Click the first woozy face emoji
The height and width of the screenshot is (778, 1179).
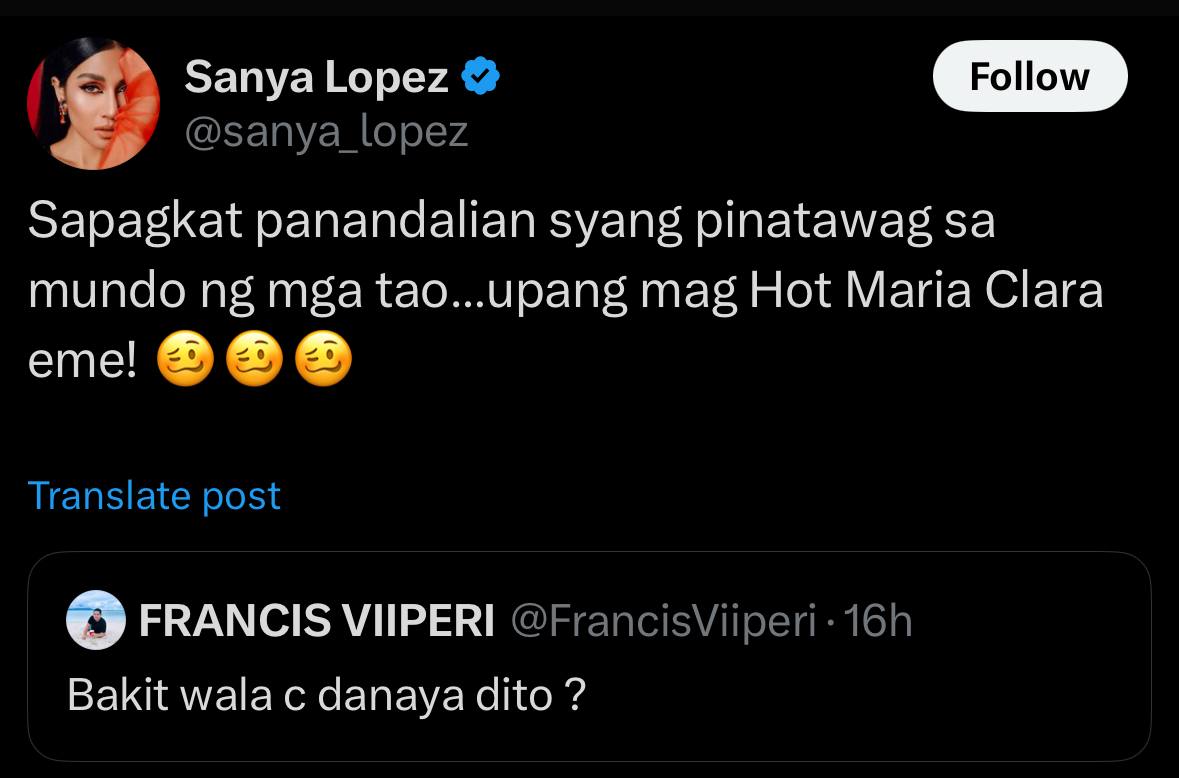[x=186, y=358]
